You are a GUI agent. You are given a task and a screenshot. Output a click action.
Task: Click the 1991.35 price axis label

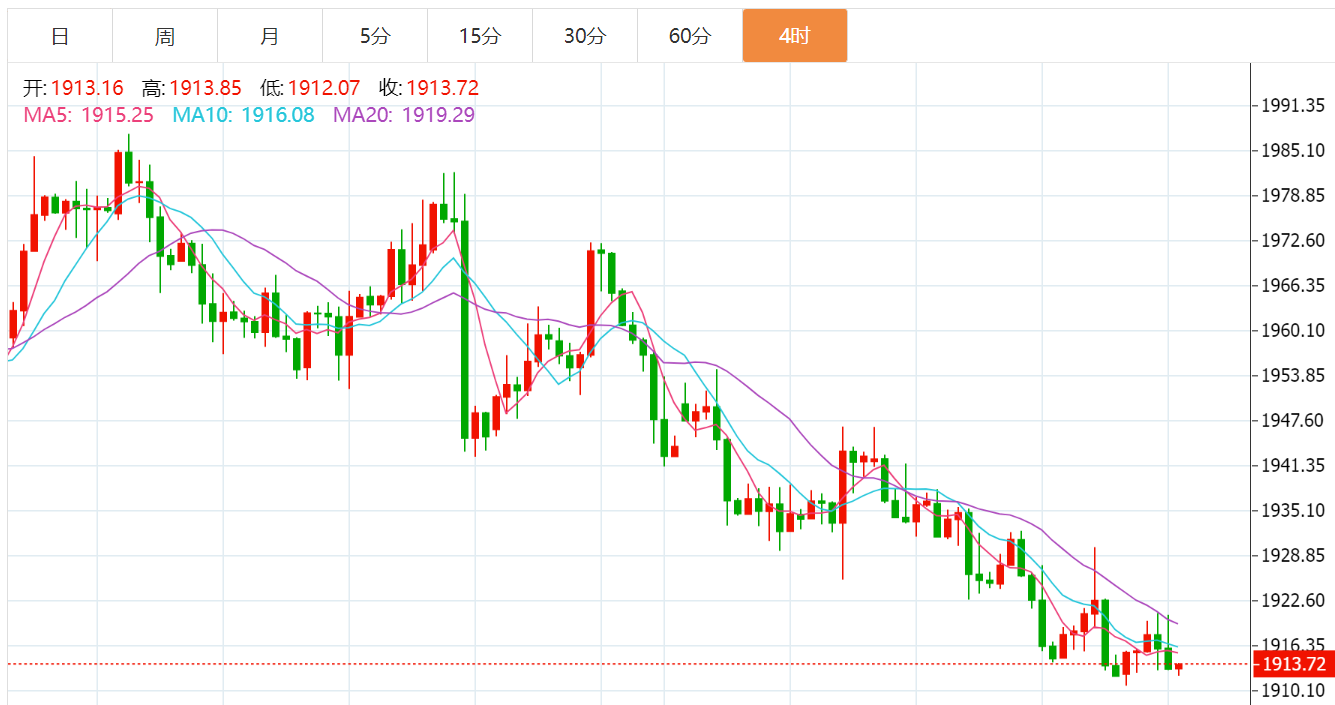[x=1293, y=105]
